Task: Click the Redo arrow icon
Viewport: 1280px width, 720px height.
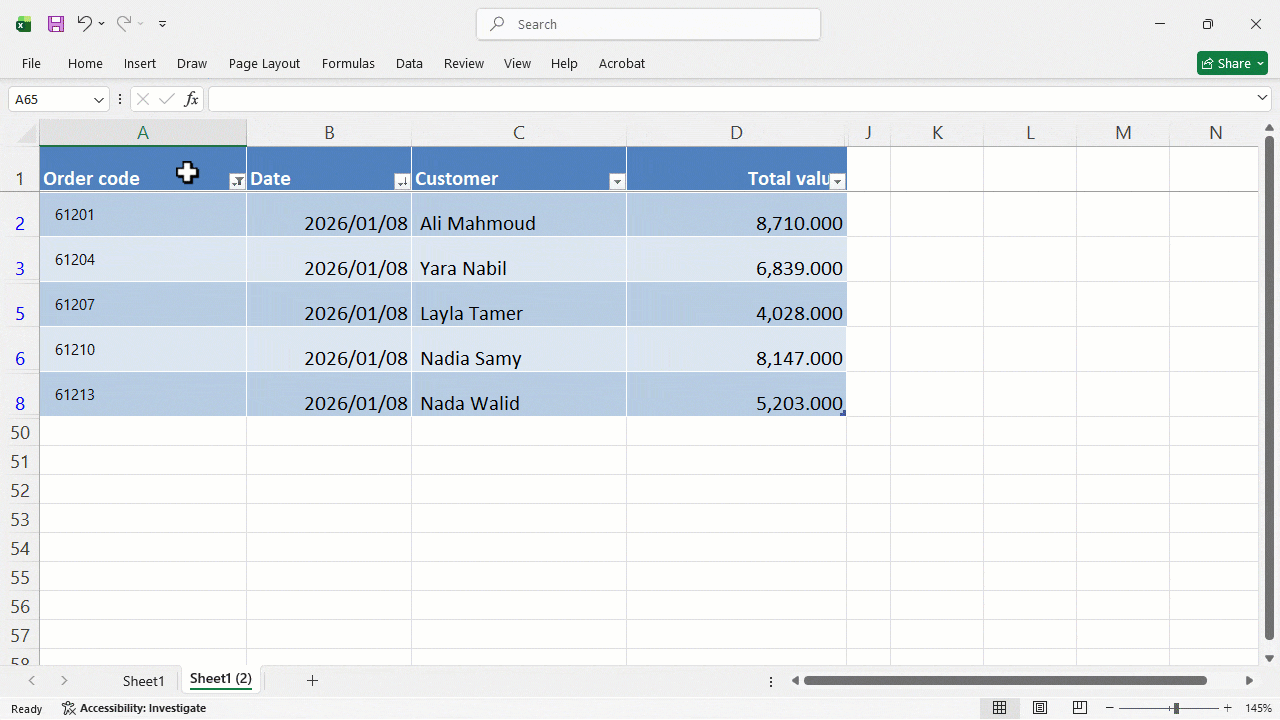Action: (x=123, y=24)
